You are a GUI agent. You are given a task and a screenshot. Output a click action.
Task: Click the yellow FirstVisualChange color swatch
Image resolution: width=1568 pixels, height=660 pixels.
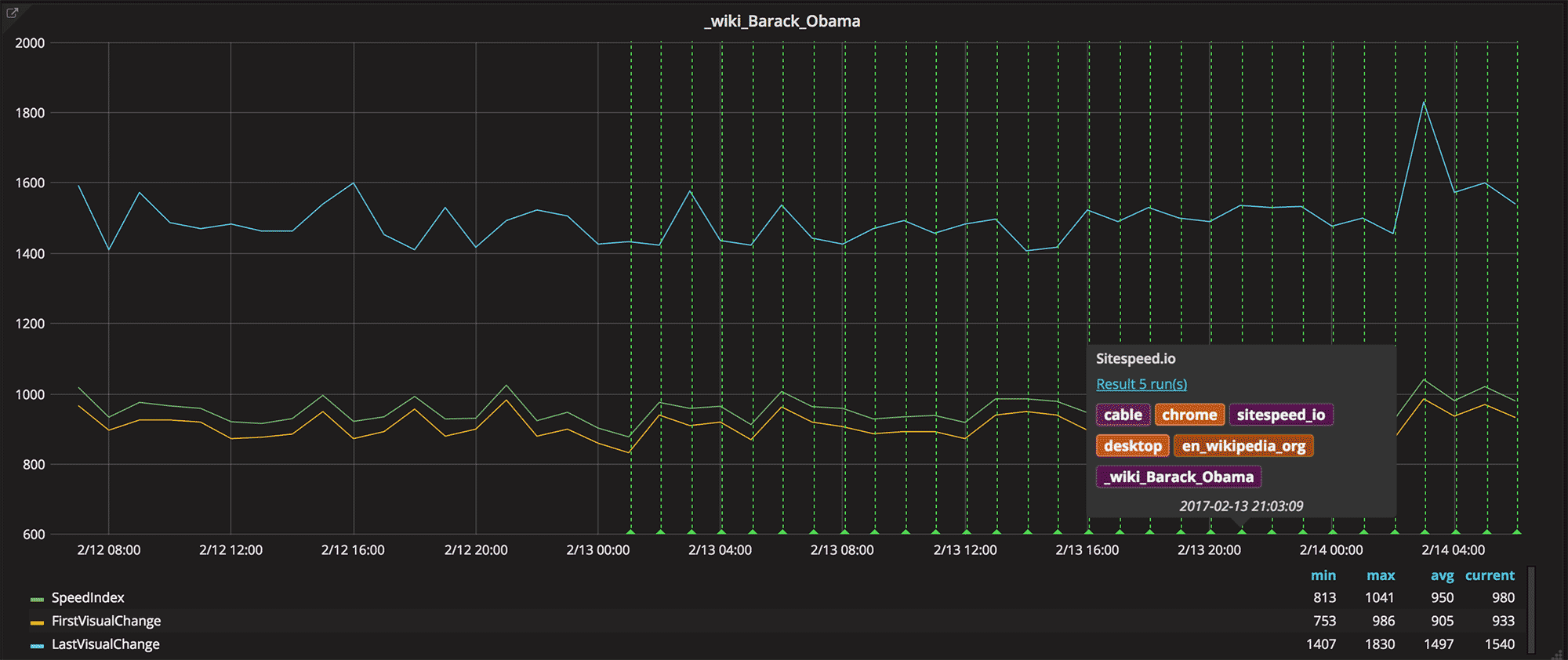click(37, 622)
